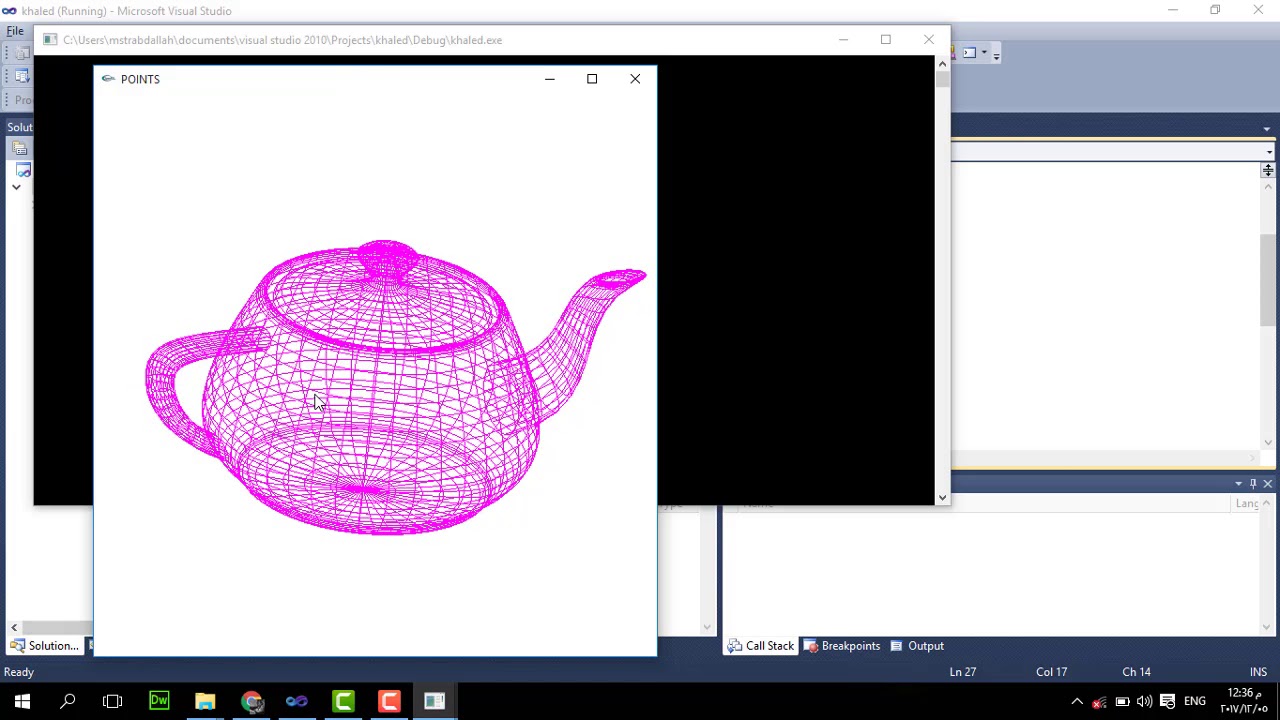The image size is (1280, 720).
Task: Minimize the POINTS OpenGL window
Action: (549, 79)
